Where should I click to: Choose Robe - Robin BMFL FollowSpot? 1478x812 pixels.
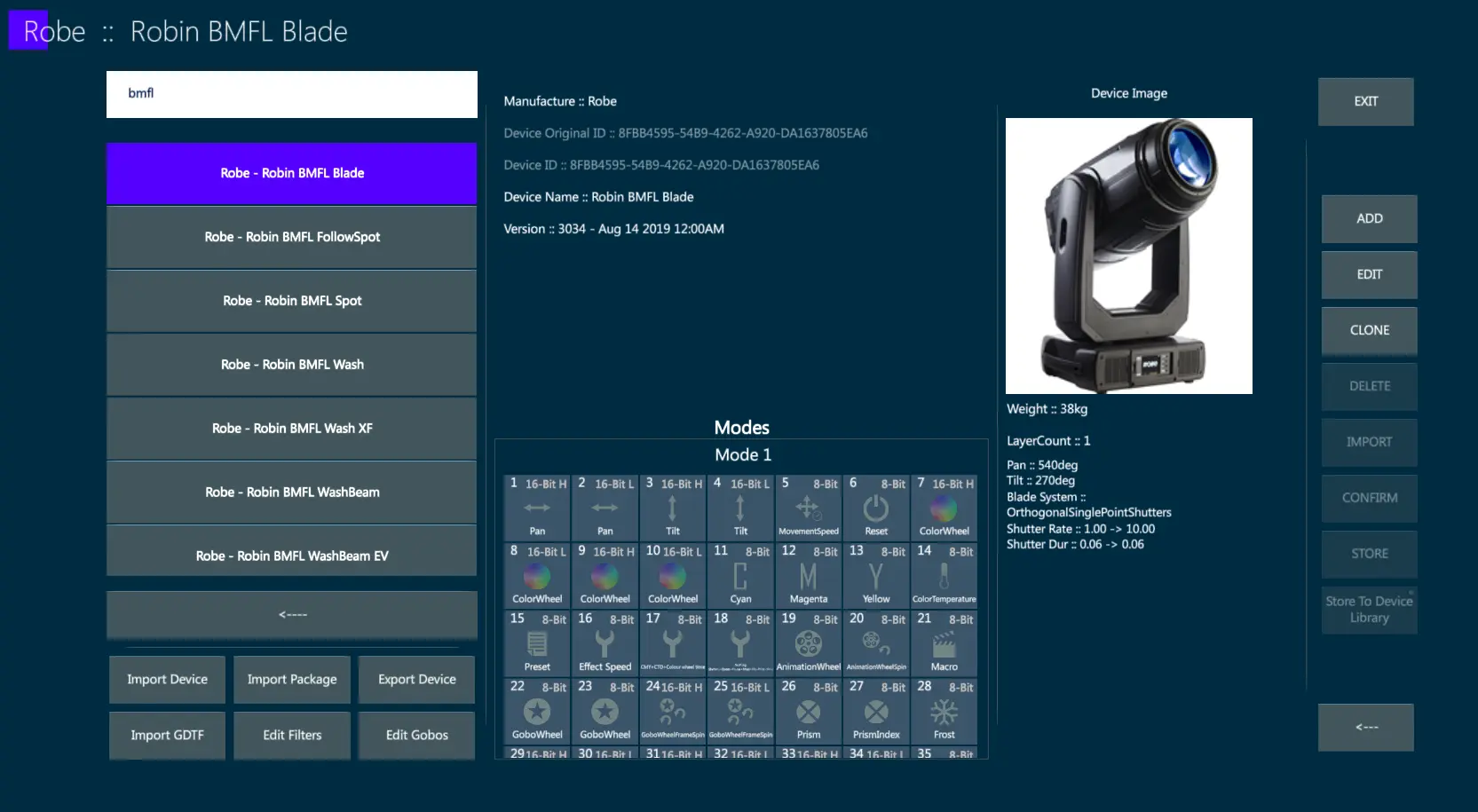[292, 237]
